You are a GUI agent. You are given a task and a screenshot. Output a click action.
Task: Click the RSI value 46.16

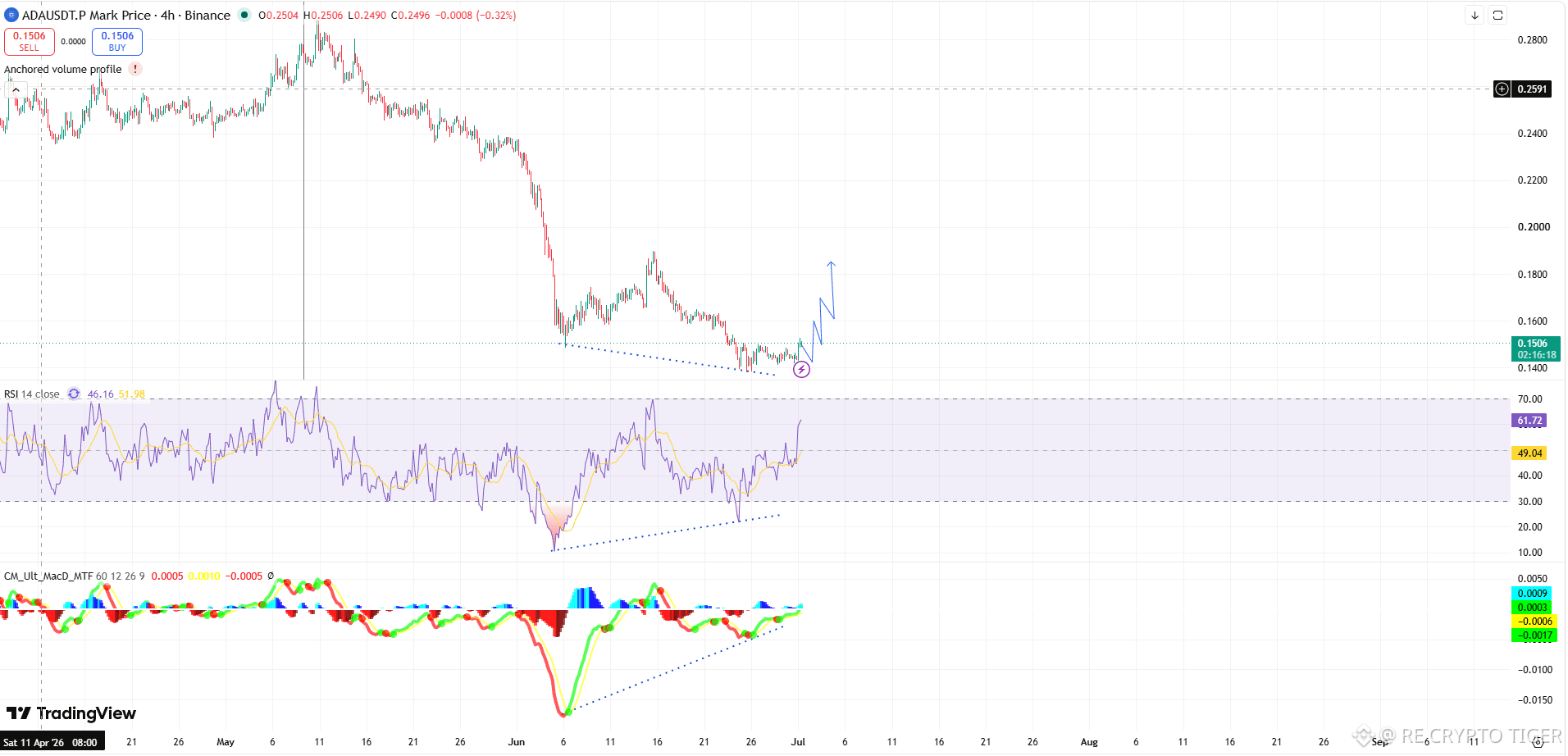click(x=100, y=394)
